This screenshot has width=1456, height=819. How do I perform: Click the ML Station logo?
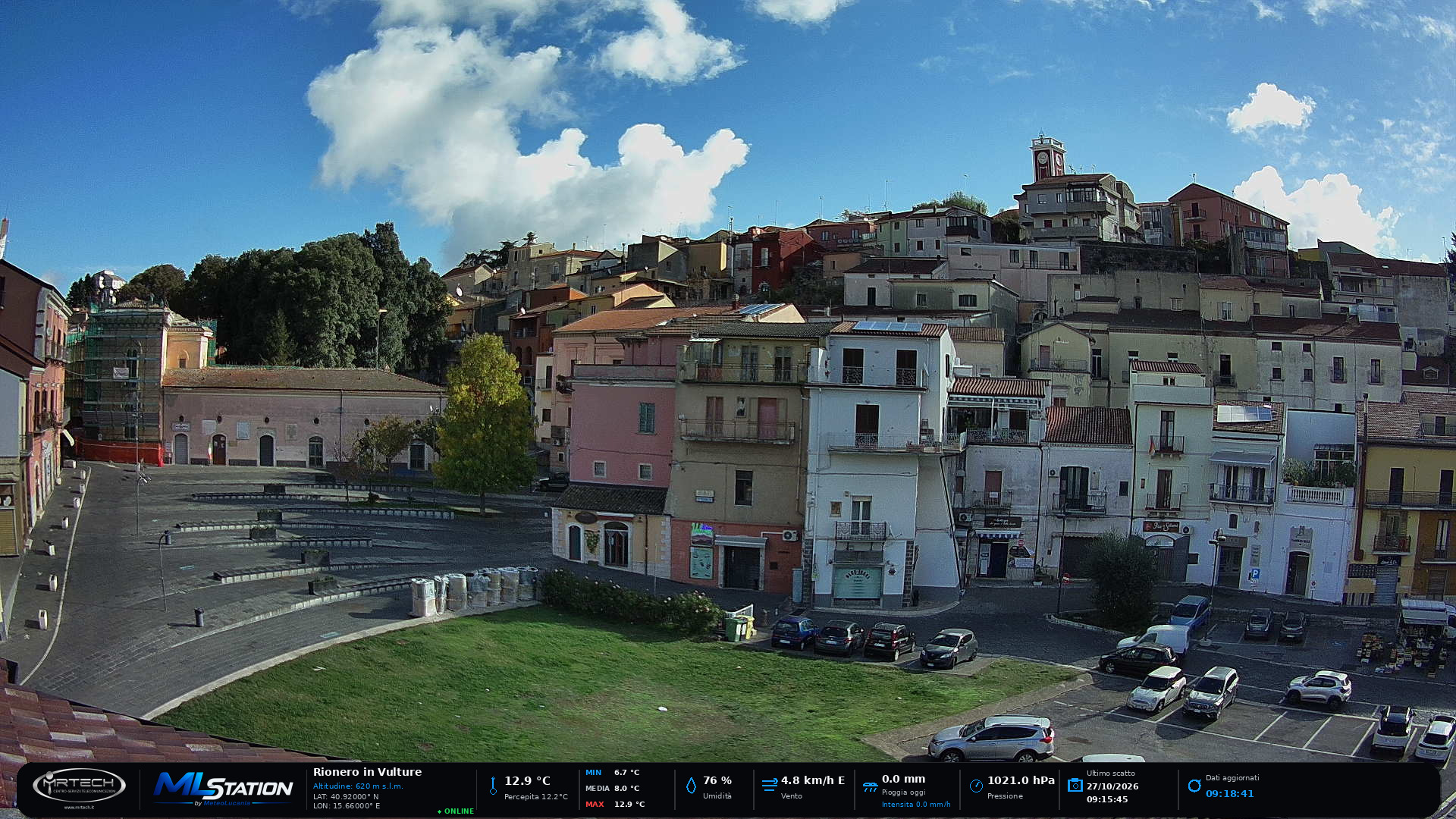[x=223, y=787]
